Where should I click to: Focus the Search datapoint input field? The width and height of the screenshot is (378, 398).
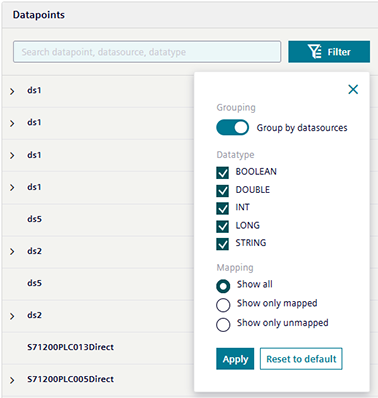coord(147,52)
